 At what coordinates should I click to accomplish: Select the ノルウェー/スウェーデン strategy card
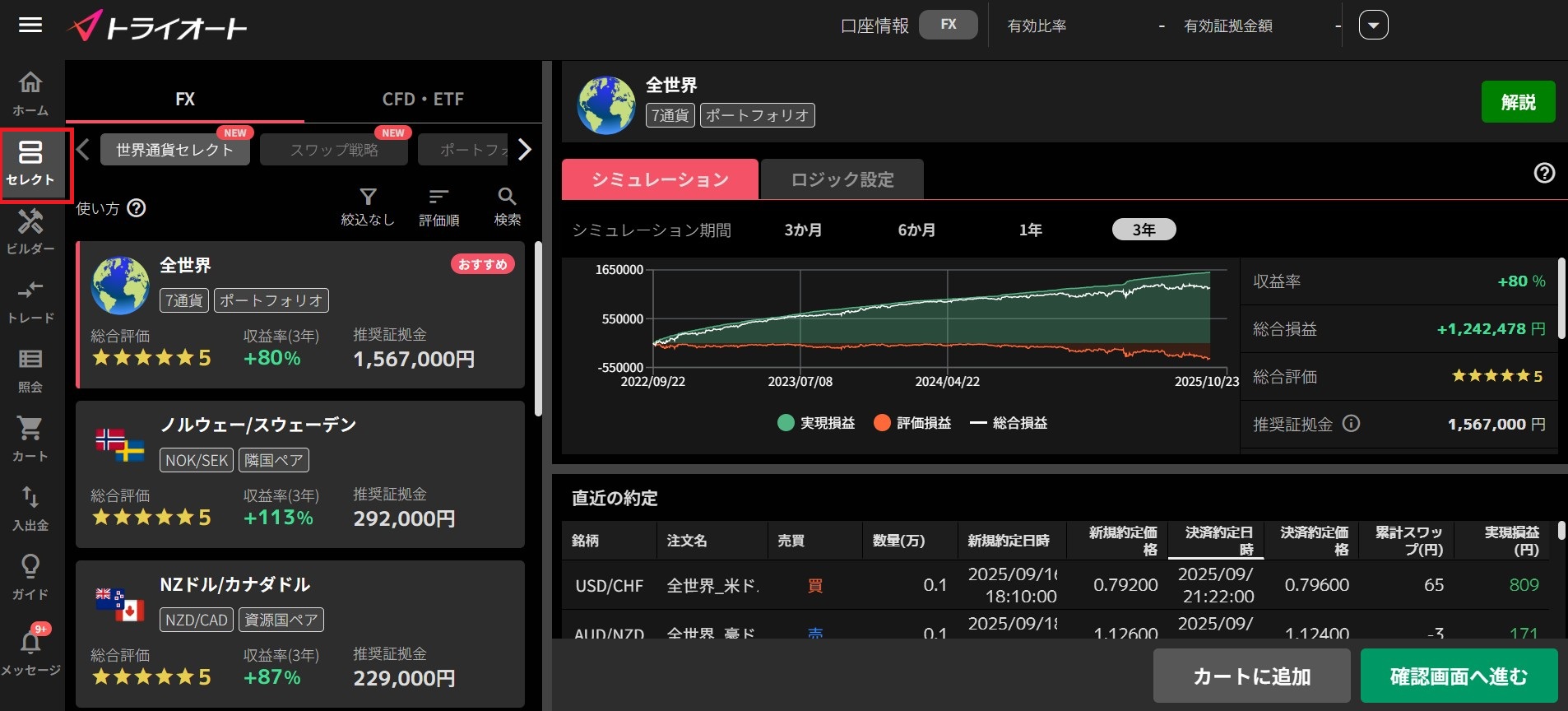(x=300, y=474)
